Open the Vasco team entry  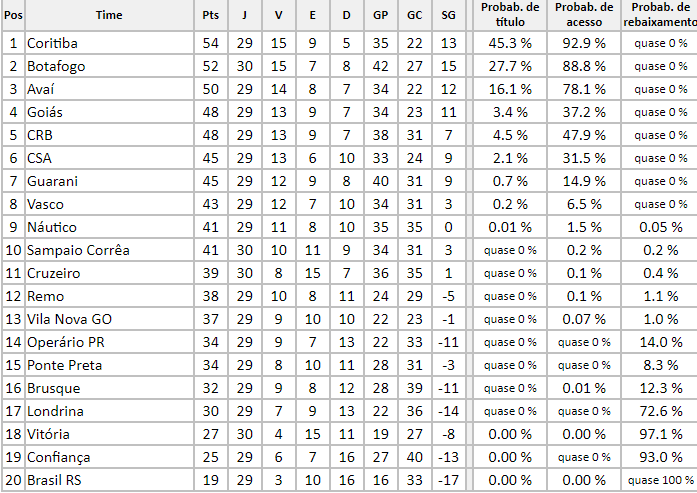(46, 204)
